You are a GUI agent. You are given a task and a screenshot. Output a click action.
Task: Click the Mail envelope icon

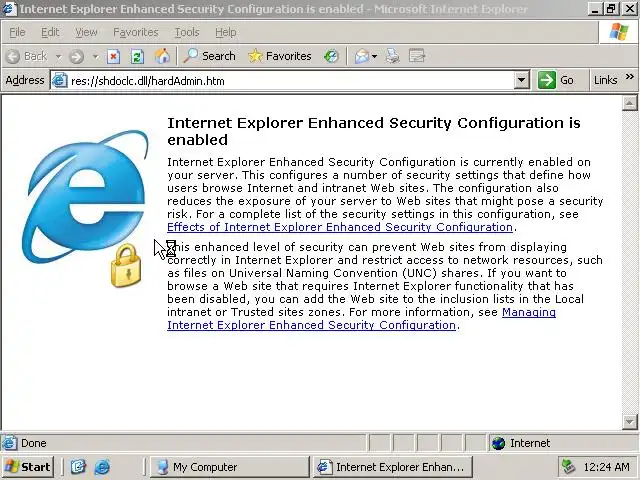coord(362,56)
